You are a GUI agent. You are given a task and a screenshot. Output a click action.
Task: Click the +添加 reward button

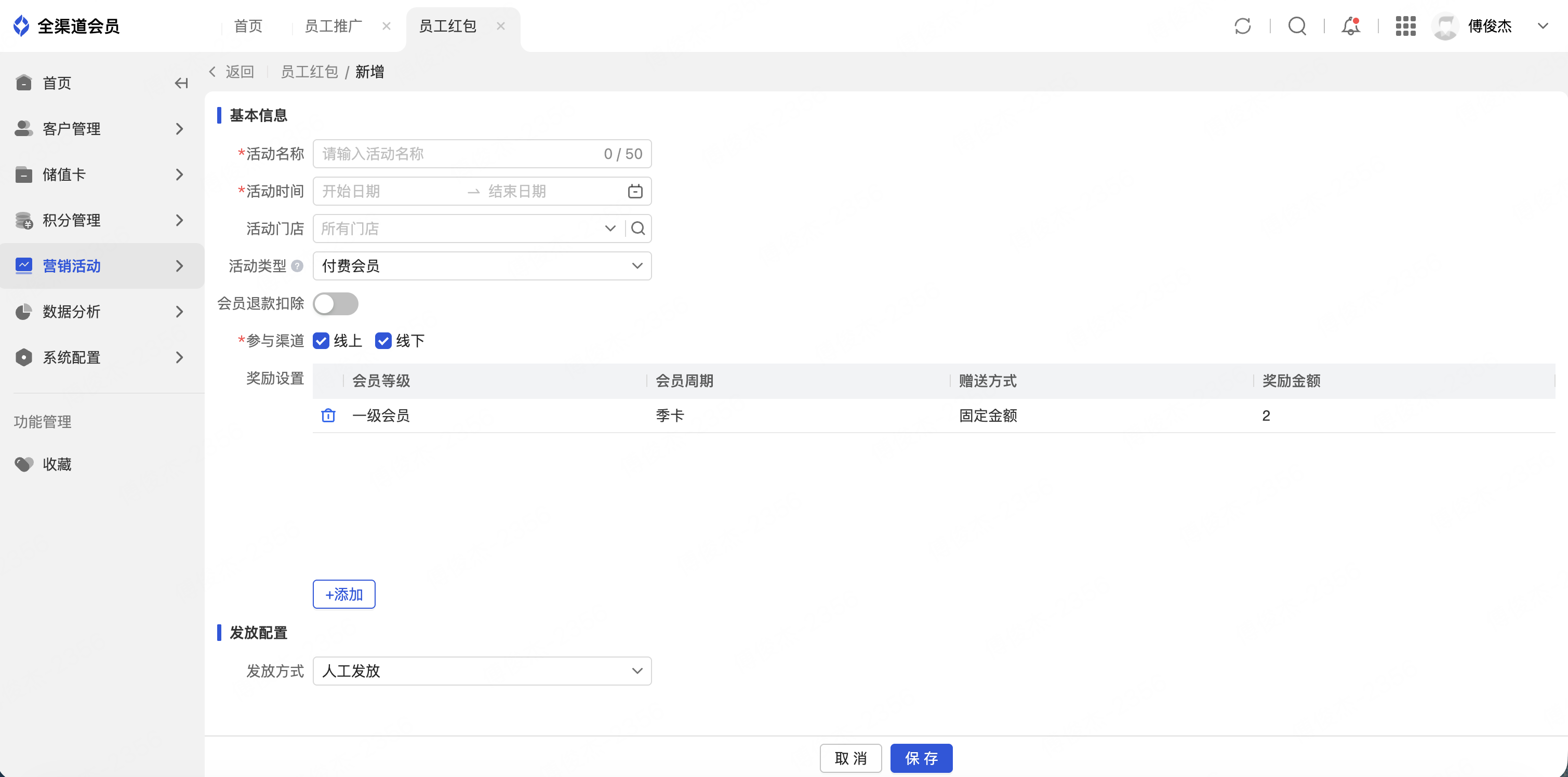pyautogui.click(x=344, y=595)
